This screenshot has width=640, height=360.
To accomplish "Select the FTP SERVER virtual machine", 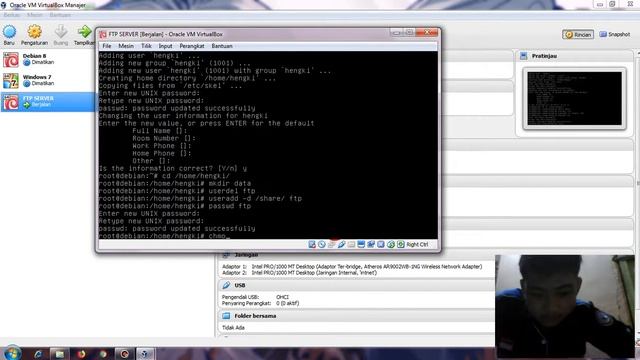I will 48,102.
